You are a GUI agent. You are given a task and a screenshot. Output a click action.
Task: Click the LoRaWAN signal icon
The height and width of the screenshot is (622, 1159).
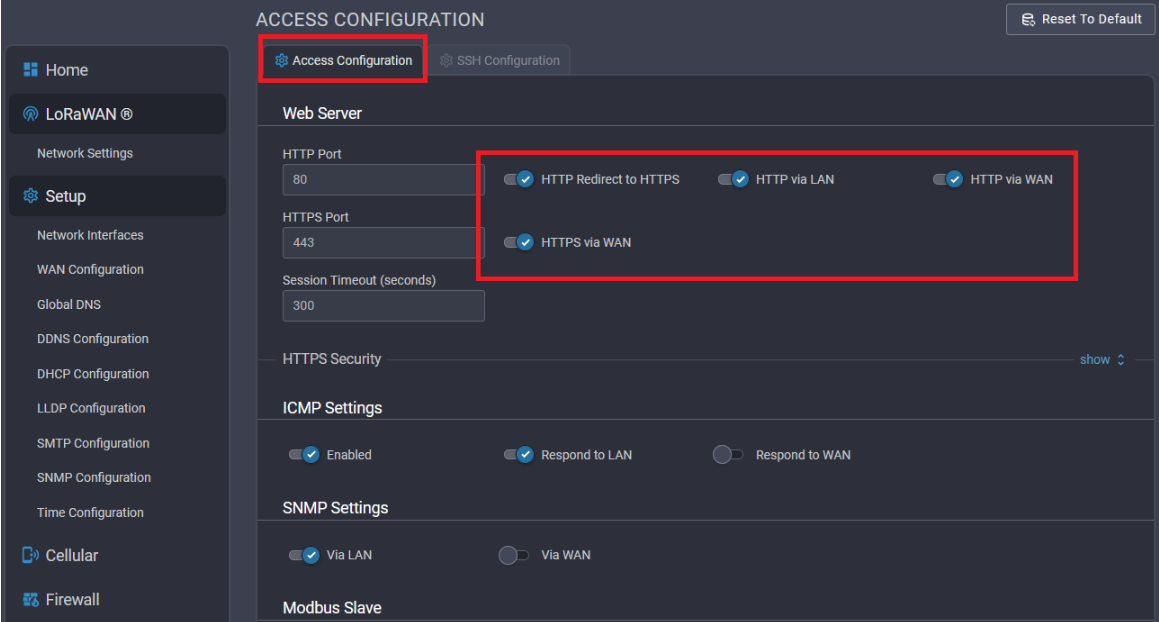click(x=30, y=114)
